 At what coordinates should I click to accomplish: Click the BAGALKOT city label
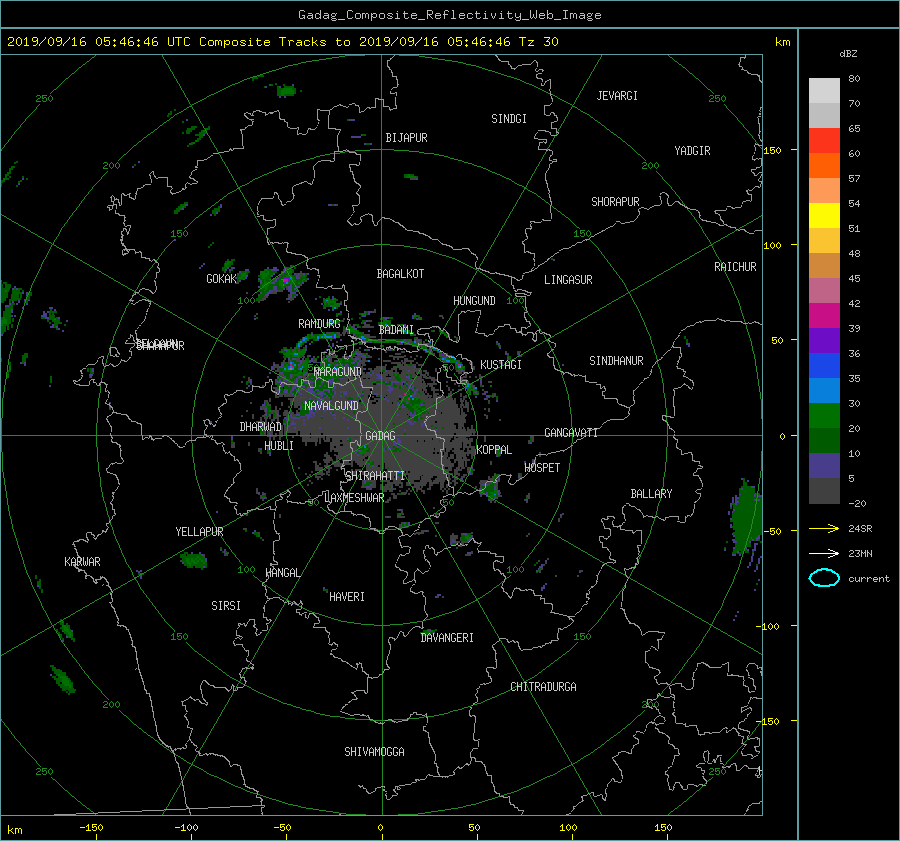click(400, 274)
